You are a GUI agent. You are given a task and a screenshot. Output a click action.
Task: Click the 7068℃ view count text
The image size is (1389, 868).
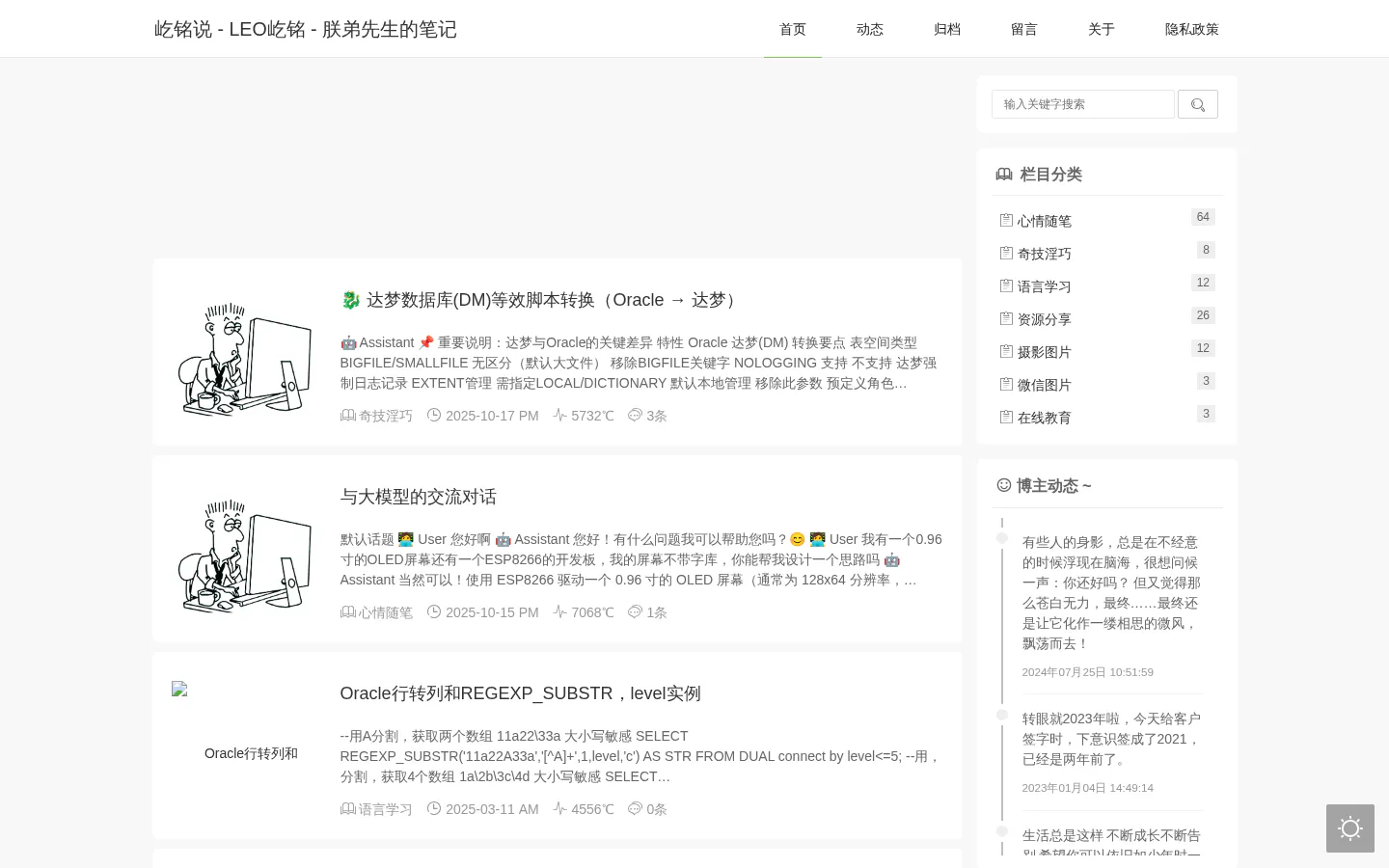592,612
